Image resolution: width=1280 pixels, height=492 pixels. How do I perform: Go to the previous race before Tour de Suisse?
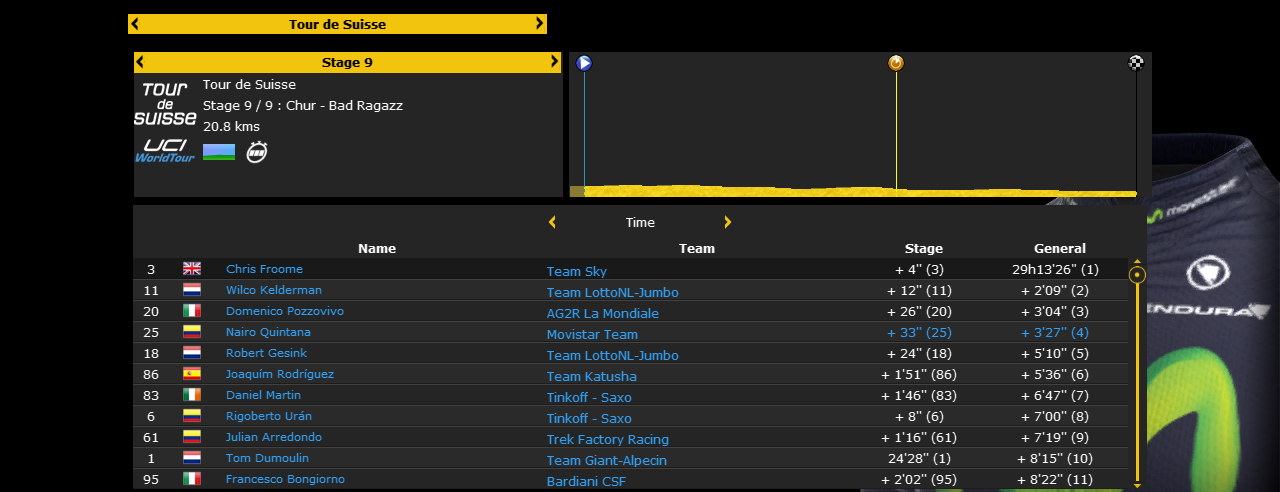pos(135,24)
